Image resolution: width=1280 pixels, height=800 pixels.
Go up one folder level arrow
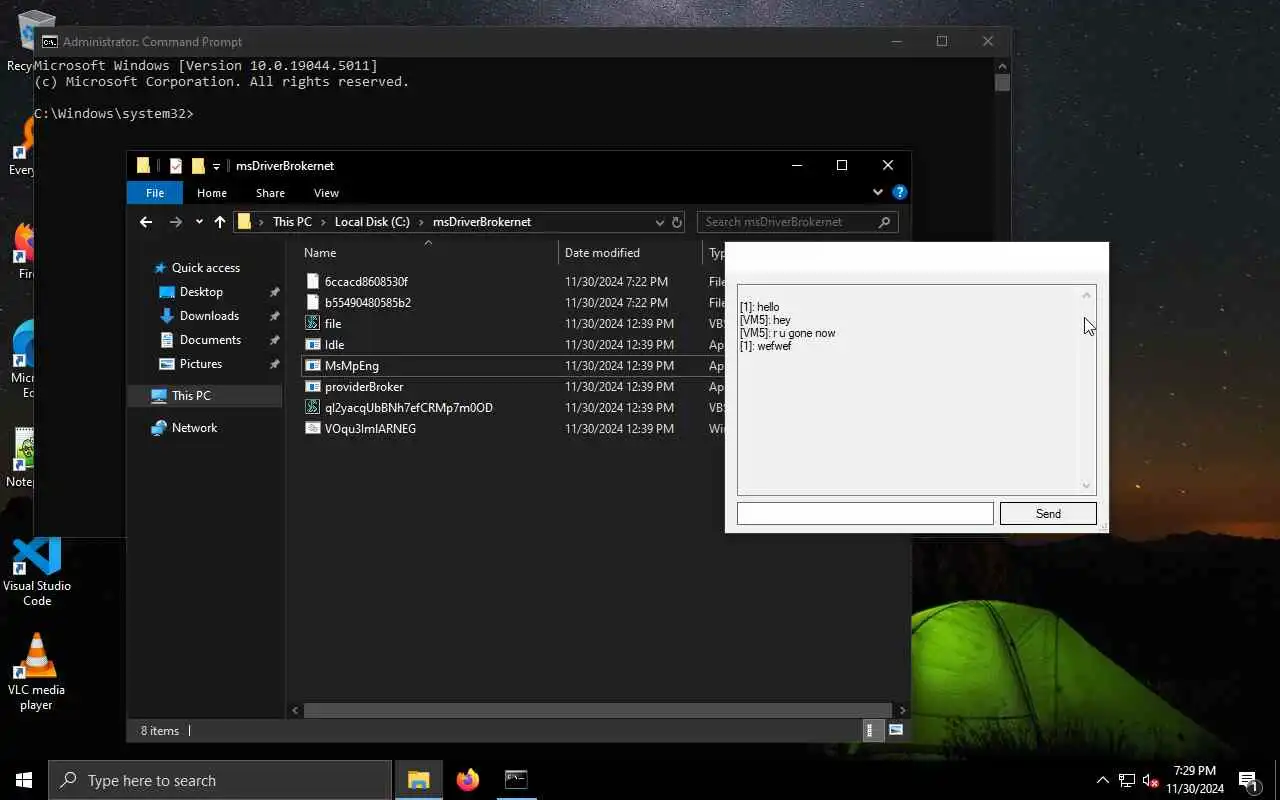click(220, 222)
